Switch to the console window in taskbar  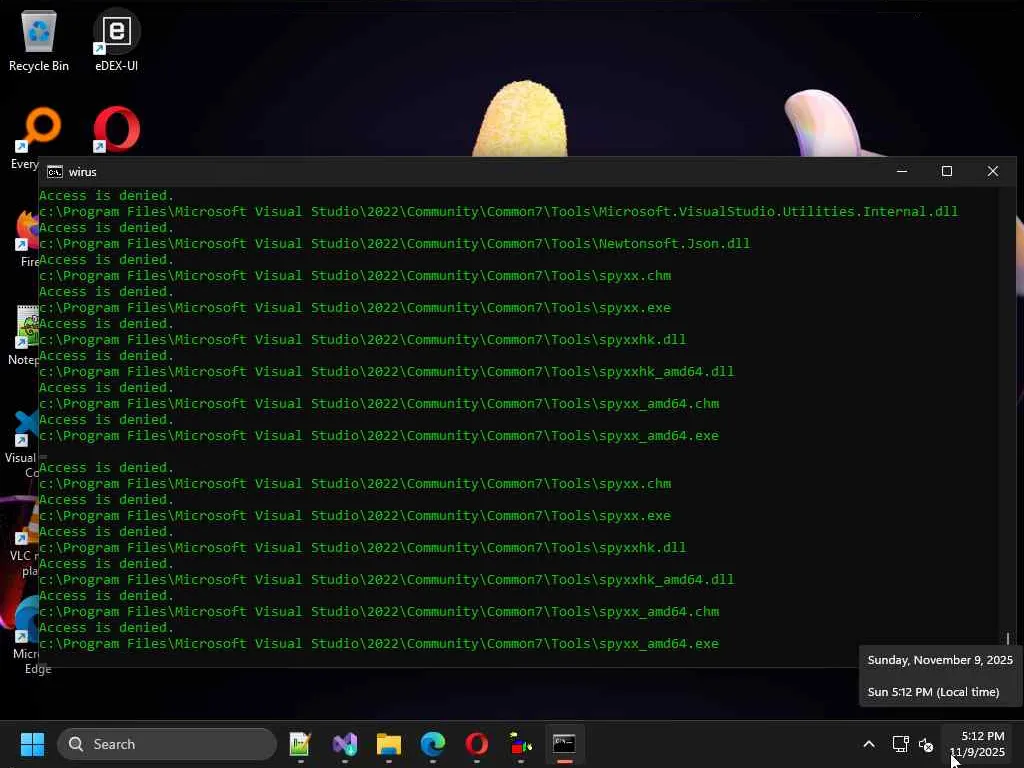[x=564, y=744]
